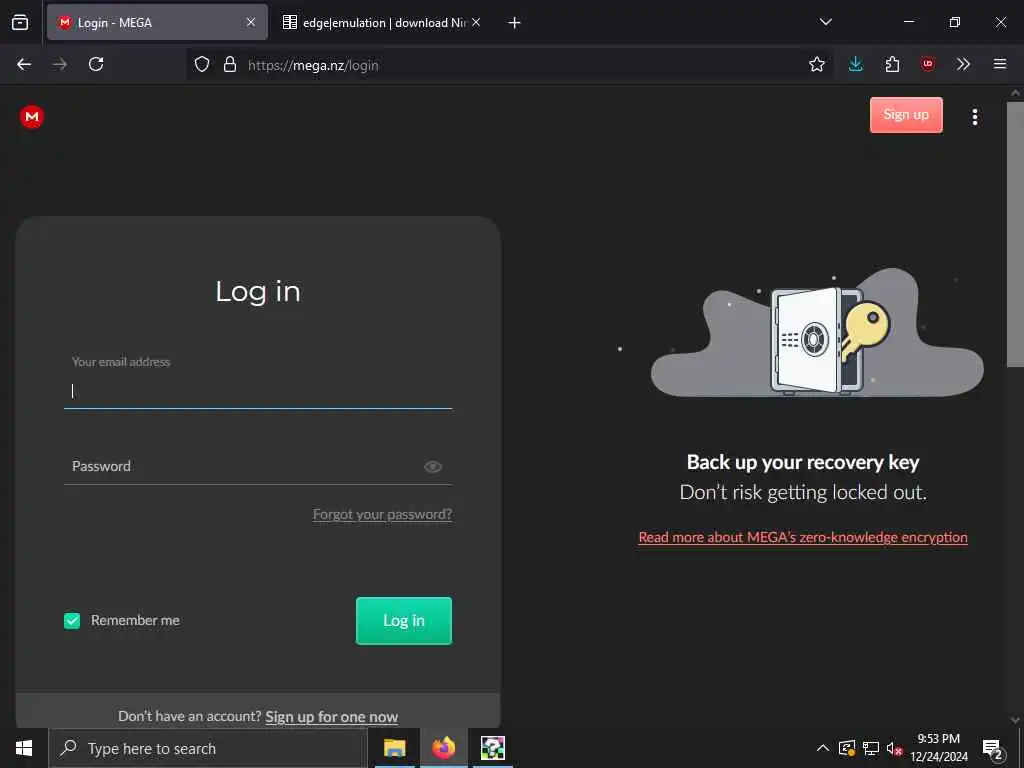Open Sign up for one now link
The width and height of the screenshot is (1024, 768).
[331, 716]
